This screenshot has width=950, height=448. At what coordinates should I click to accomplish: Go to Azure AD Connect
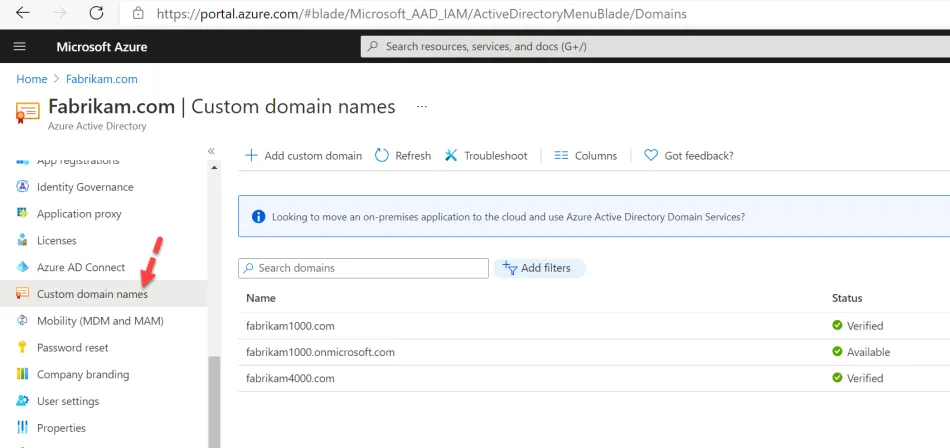coord(80,268)
